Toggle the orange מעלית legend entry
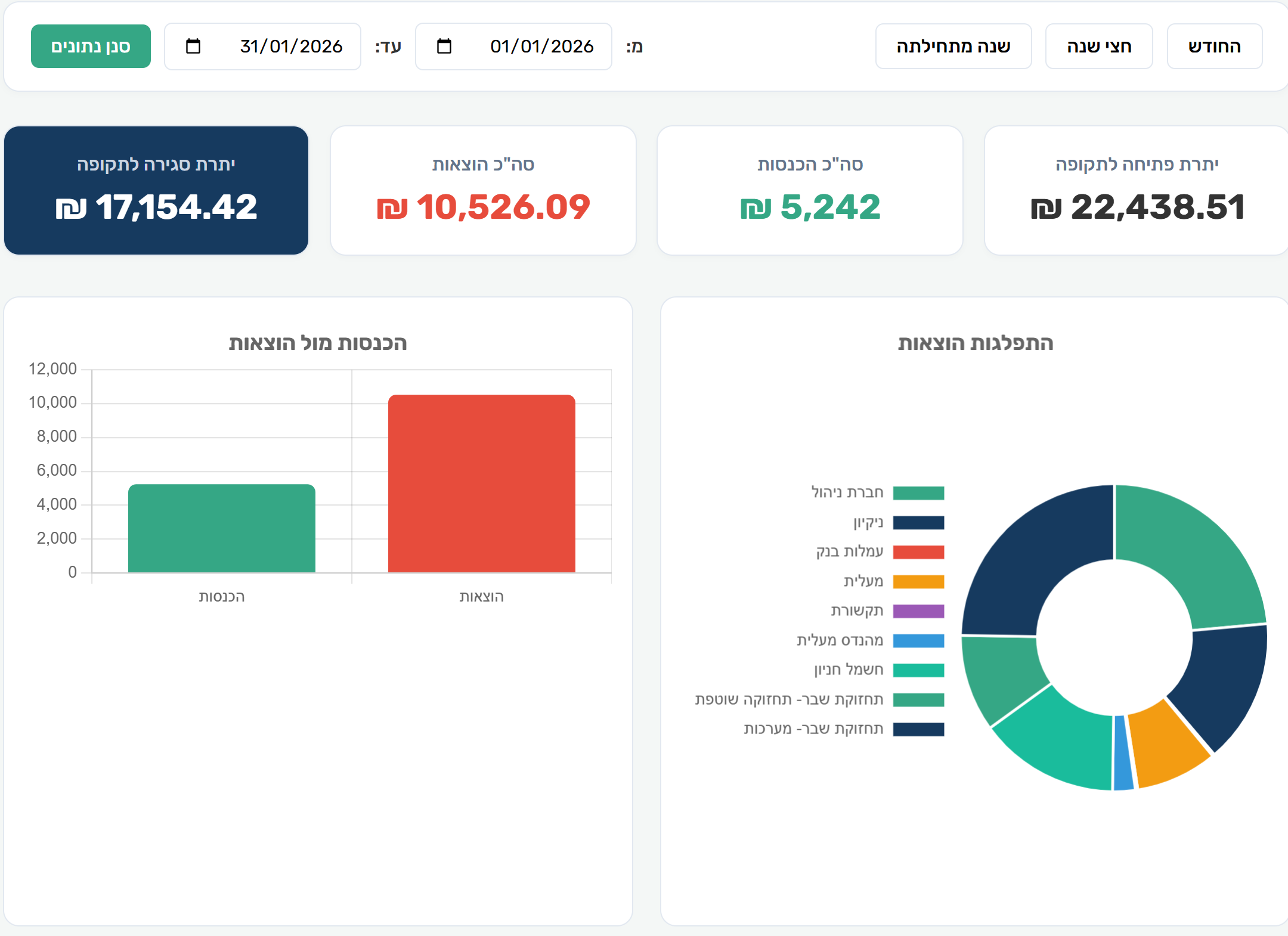This screenshot has height=936, width=1288. coord(893,581)
